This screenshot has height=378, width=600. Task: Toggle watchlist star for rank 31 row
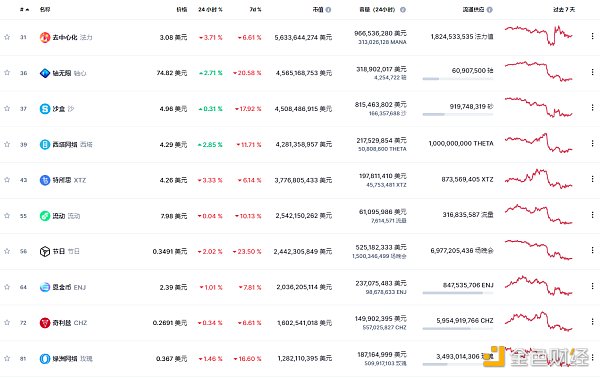coord(7,37)
